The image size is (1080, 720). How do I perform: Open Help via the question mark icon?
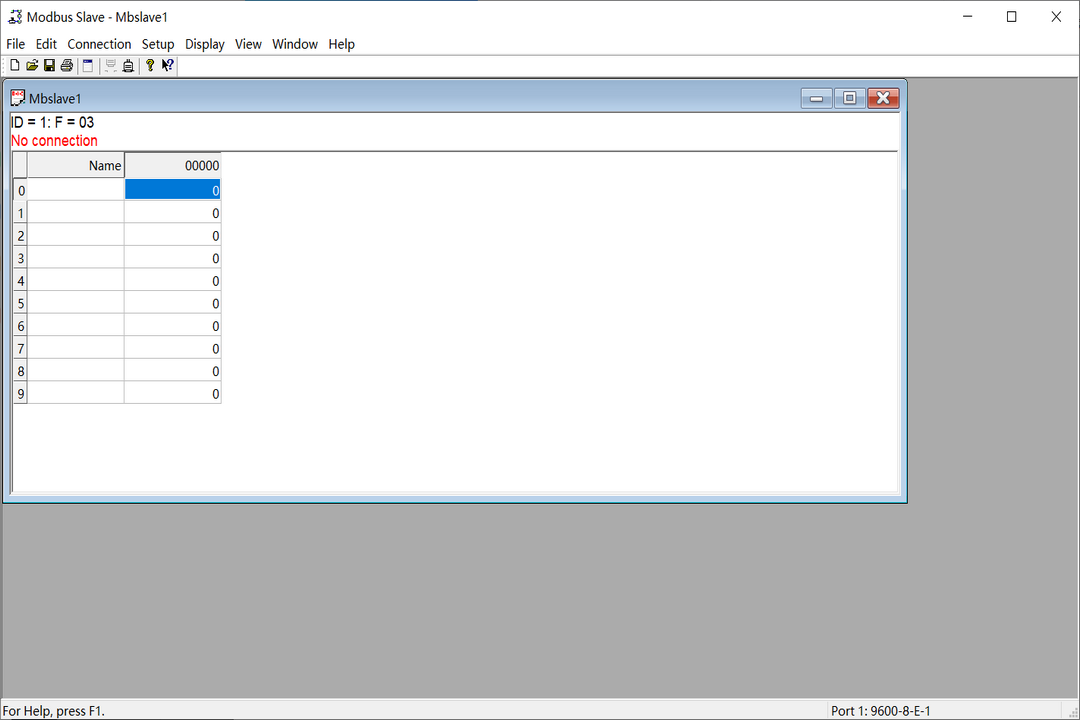click(148, 65)
